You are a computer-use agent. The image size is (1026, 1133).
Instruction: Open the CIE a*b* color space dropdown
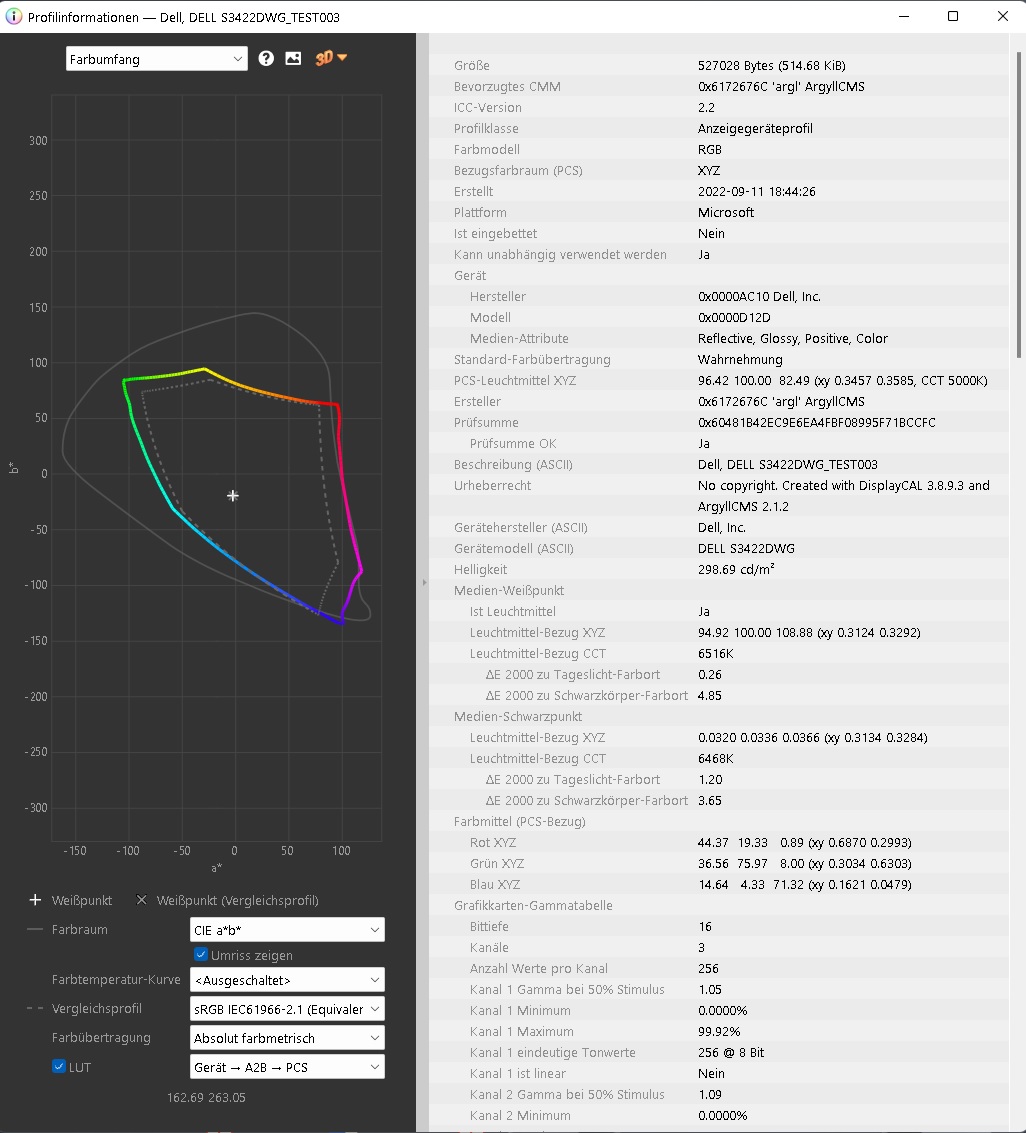[287, 930]
